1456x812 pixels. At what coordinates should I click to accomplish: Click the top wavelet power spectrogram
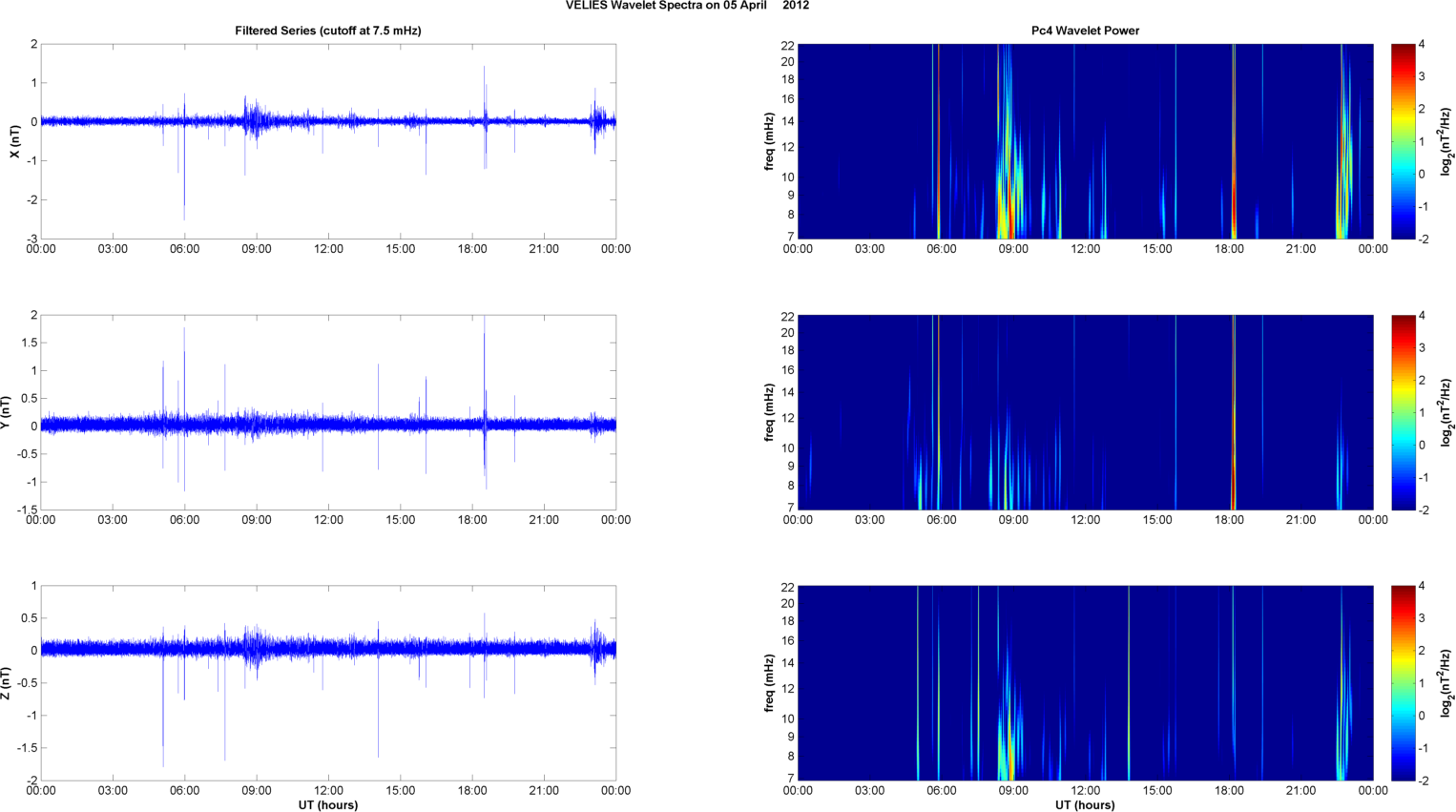(x=1085, y=141)
